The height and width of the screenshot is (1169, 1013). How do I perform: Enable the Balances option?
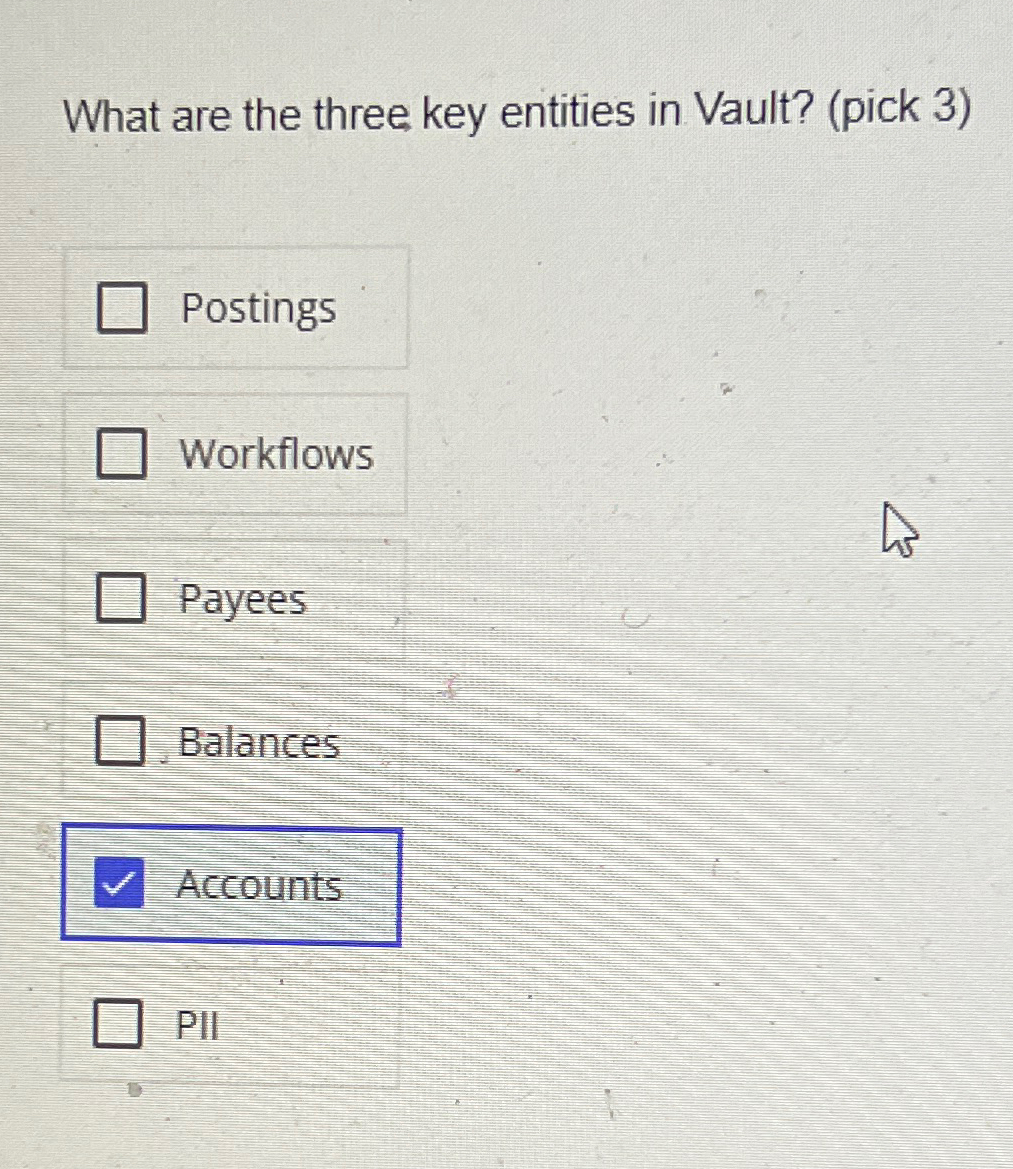point(121,743)
